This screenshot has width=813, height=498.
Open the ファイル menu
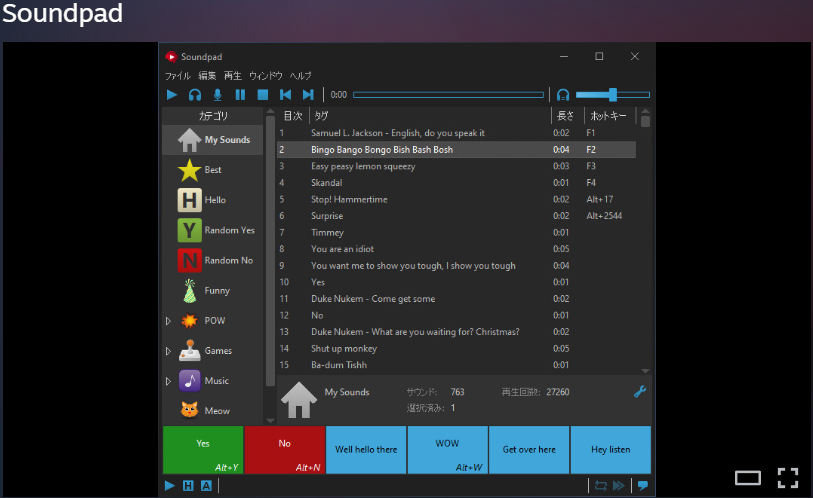coord(177,76)
